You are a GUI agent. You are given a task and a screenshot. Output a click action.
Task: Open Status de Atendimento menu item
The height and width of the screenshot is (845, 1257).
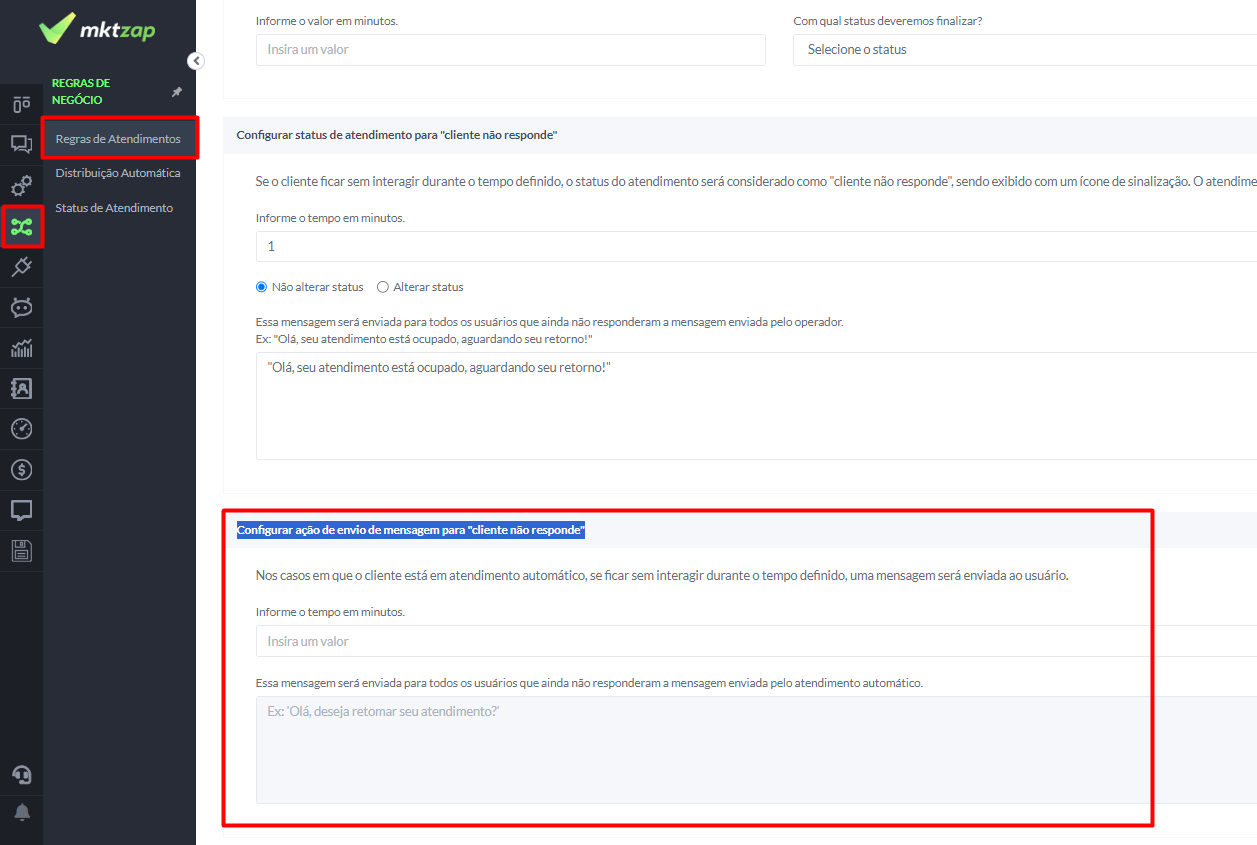click(x=114, y=208)
